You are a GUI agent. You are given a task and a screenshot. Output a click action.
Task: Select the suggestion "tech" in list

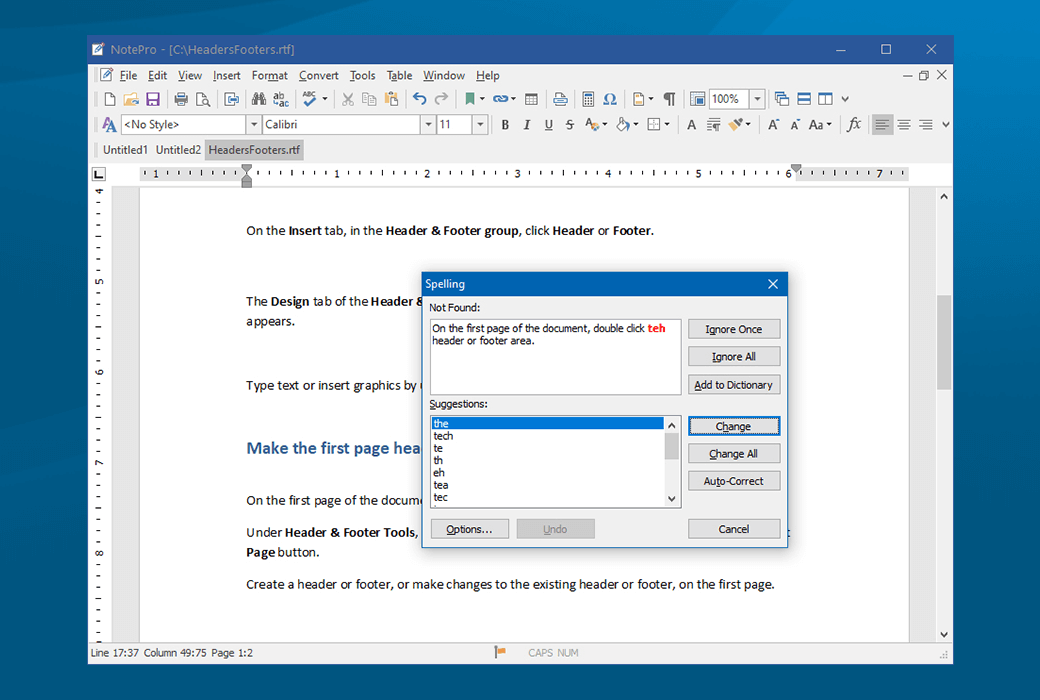coord(547,436)
